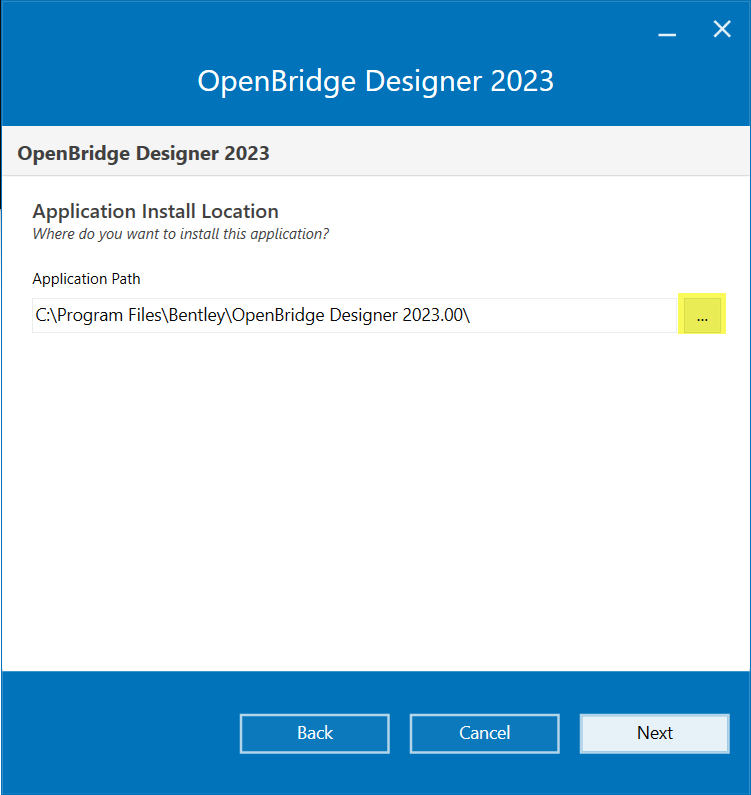The height and width of the screenshot is (795, 751).
Task: Click the bold 'OpenBridge Designer 2023' section header
Action: tap(144, 153)
